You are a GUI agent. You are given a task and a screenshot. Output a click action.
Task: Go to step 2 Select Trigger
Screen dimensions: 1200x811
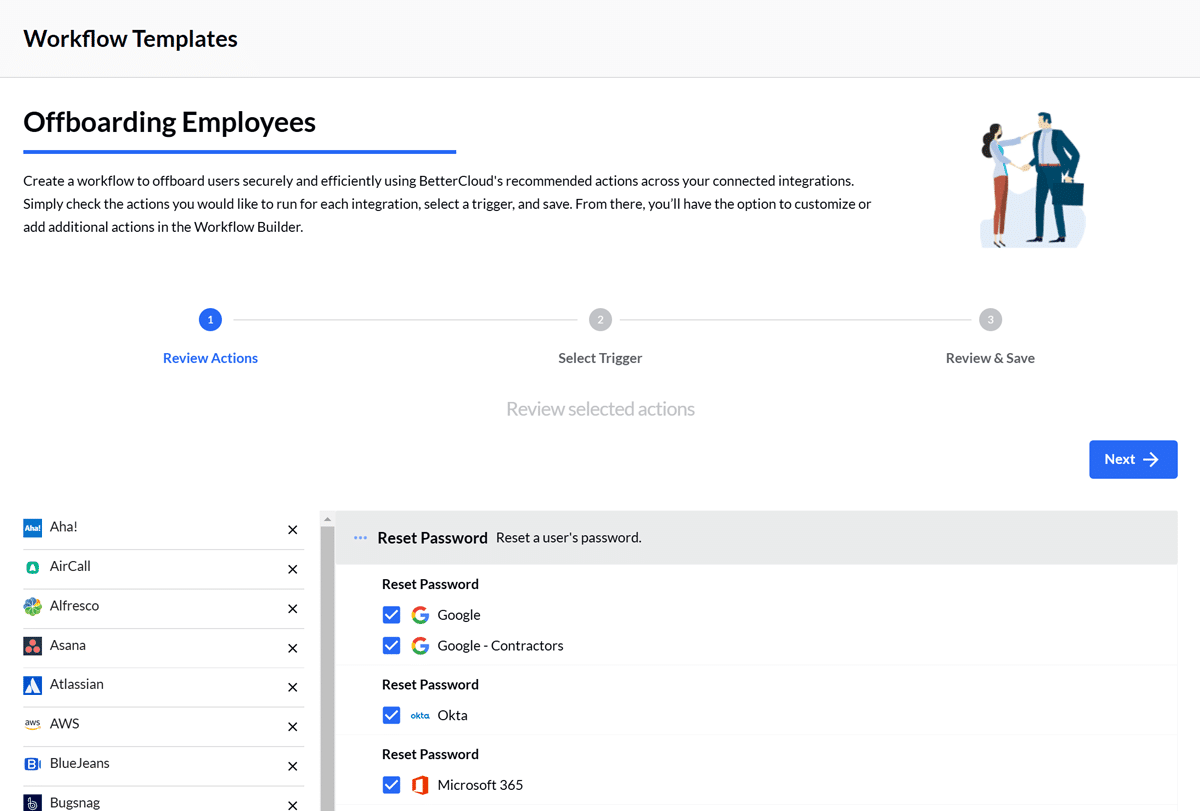coord(600,358)
